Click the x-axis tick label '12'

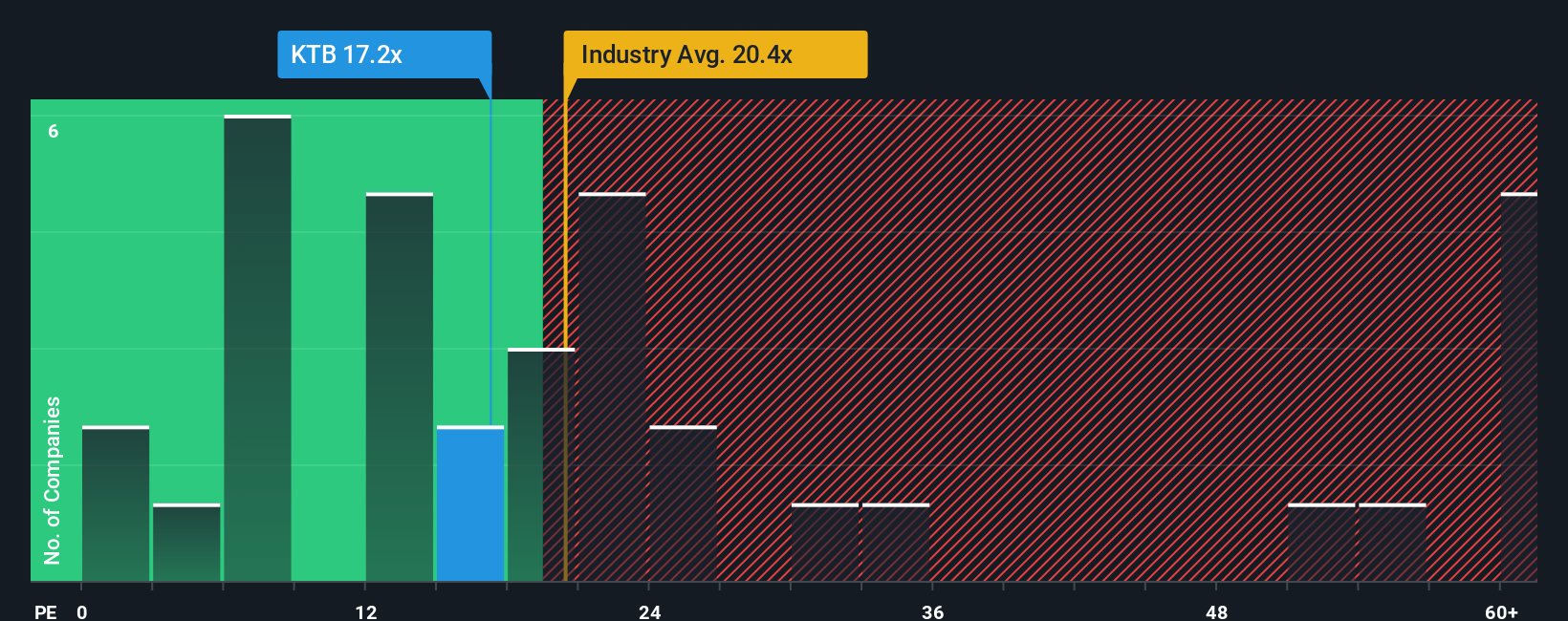(366, 611)
